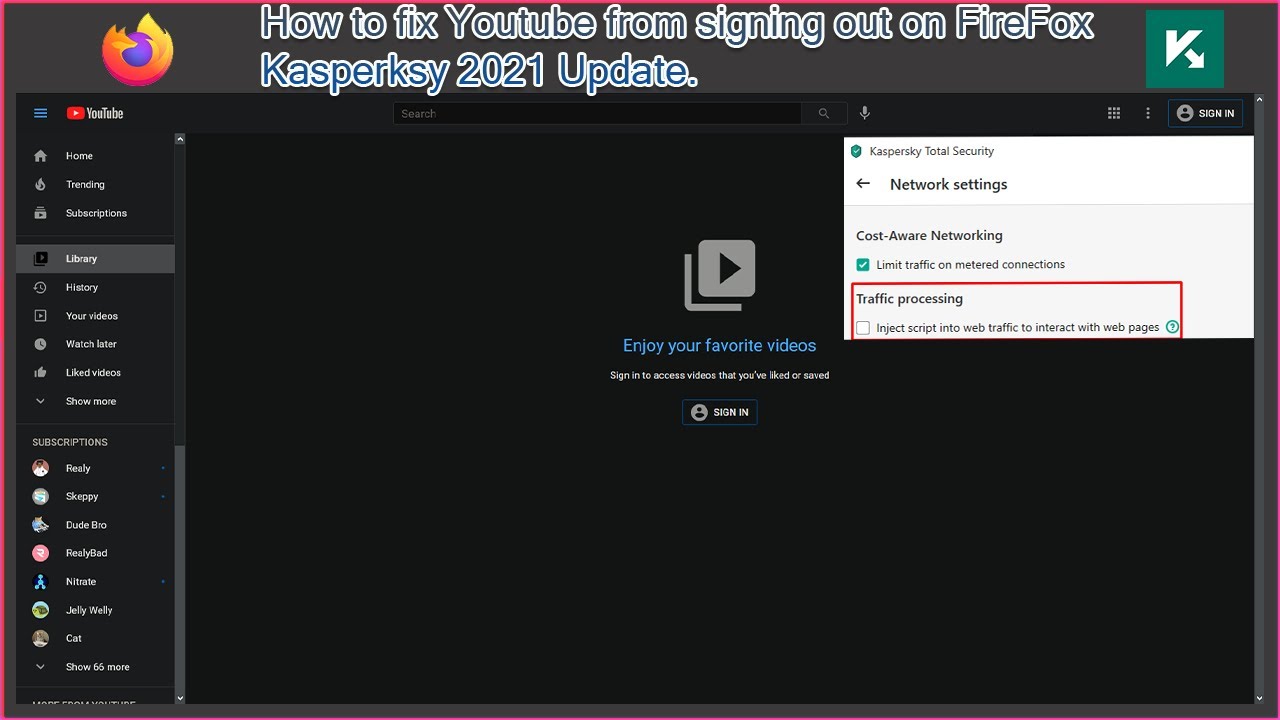Viewport: 1280px width, 720px height.
Task: Click the Liked videos thumbs-up icon
Action: coord(40,372)
